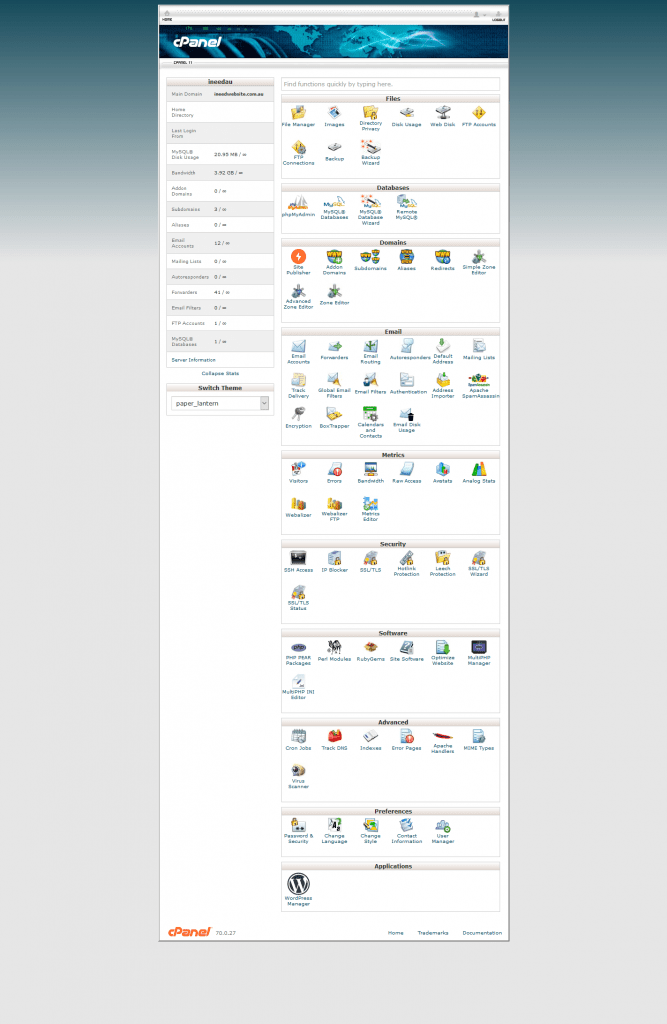Screen dimensions: 667x1024
Task: Open the Switch Theme paper_lantern dropdown
Action: 220,403
